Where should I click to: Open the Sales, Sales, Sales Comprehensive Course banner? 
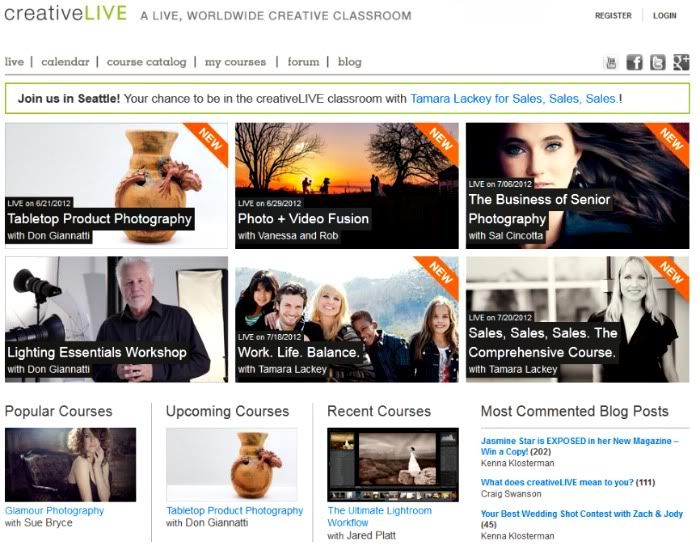coord(578,319)
